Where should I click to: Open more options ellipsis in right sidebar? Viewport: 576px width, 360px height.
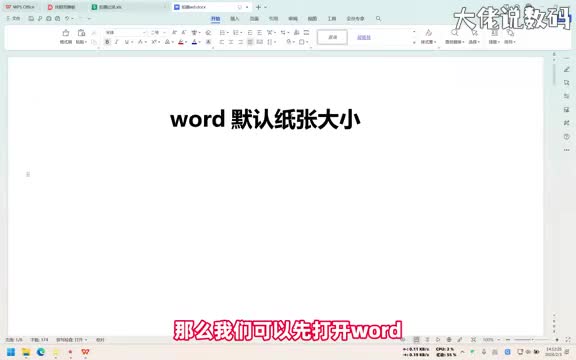566,150
